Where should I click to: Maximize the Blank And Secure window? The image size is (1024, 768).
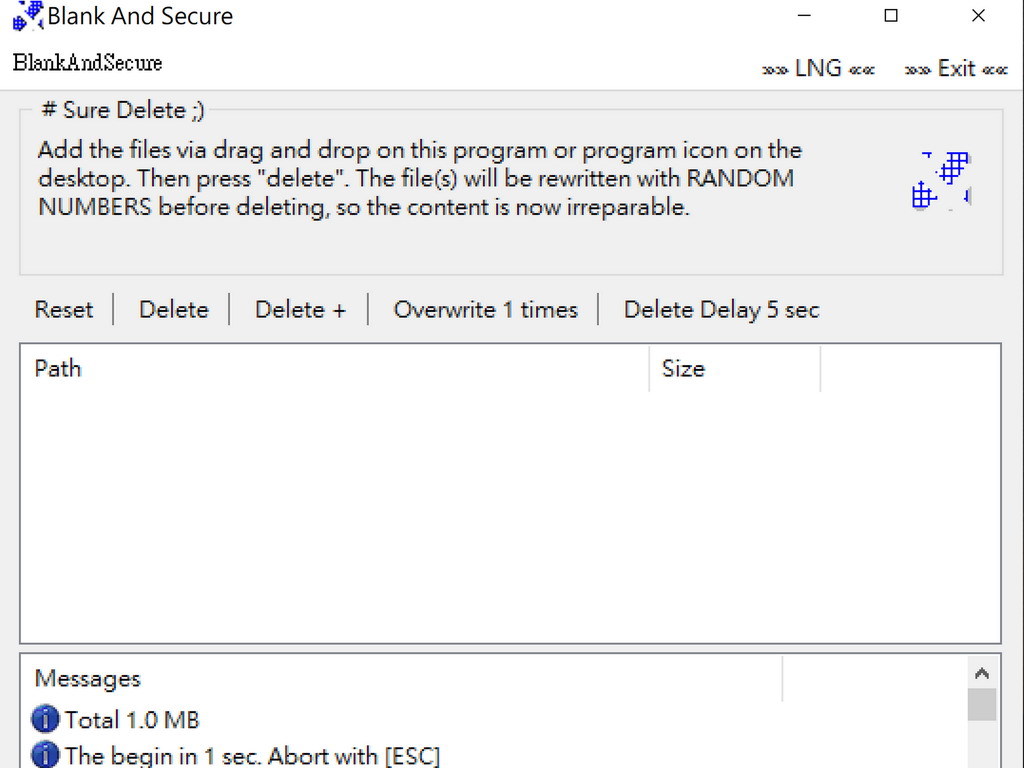point(891,16)
